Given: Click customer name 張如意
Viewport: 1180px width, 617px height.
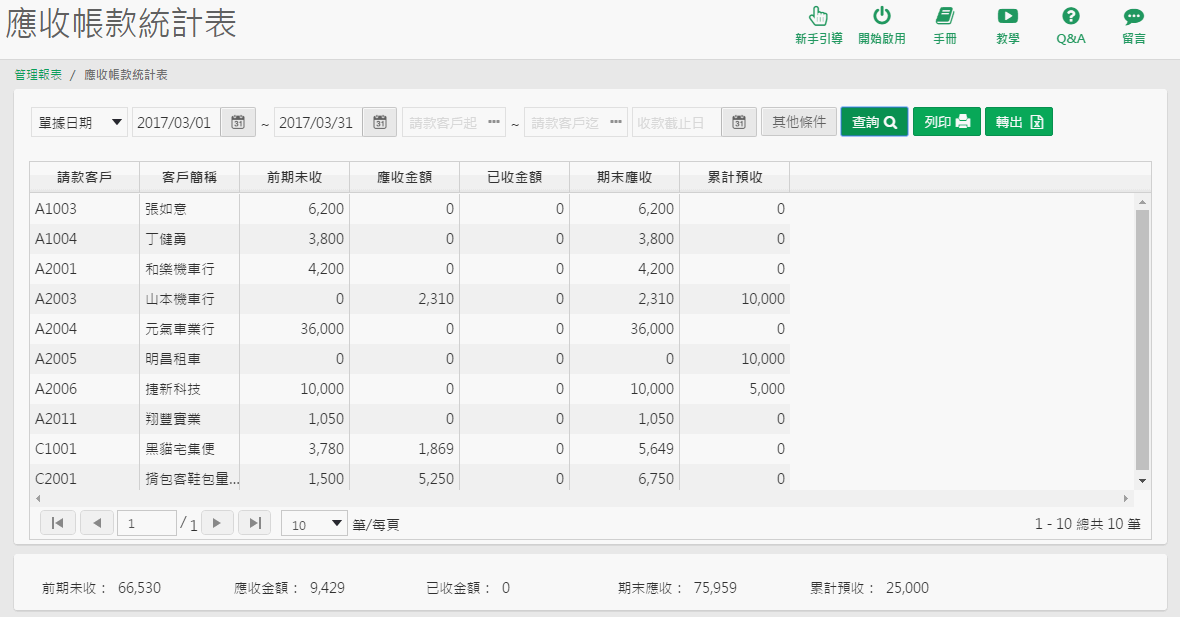Looking at the screenshot, I should coord(166,209).
